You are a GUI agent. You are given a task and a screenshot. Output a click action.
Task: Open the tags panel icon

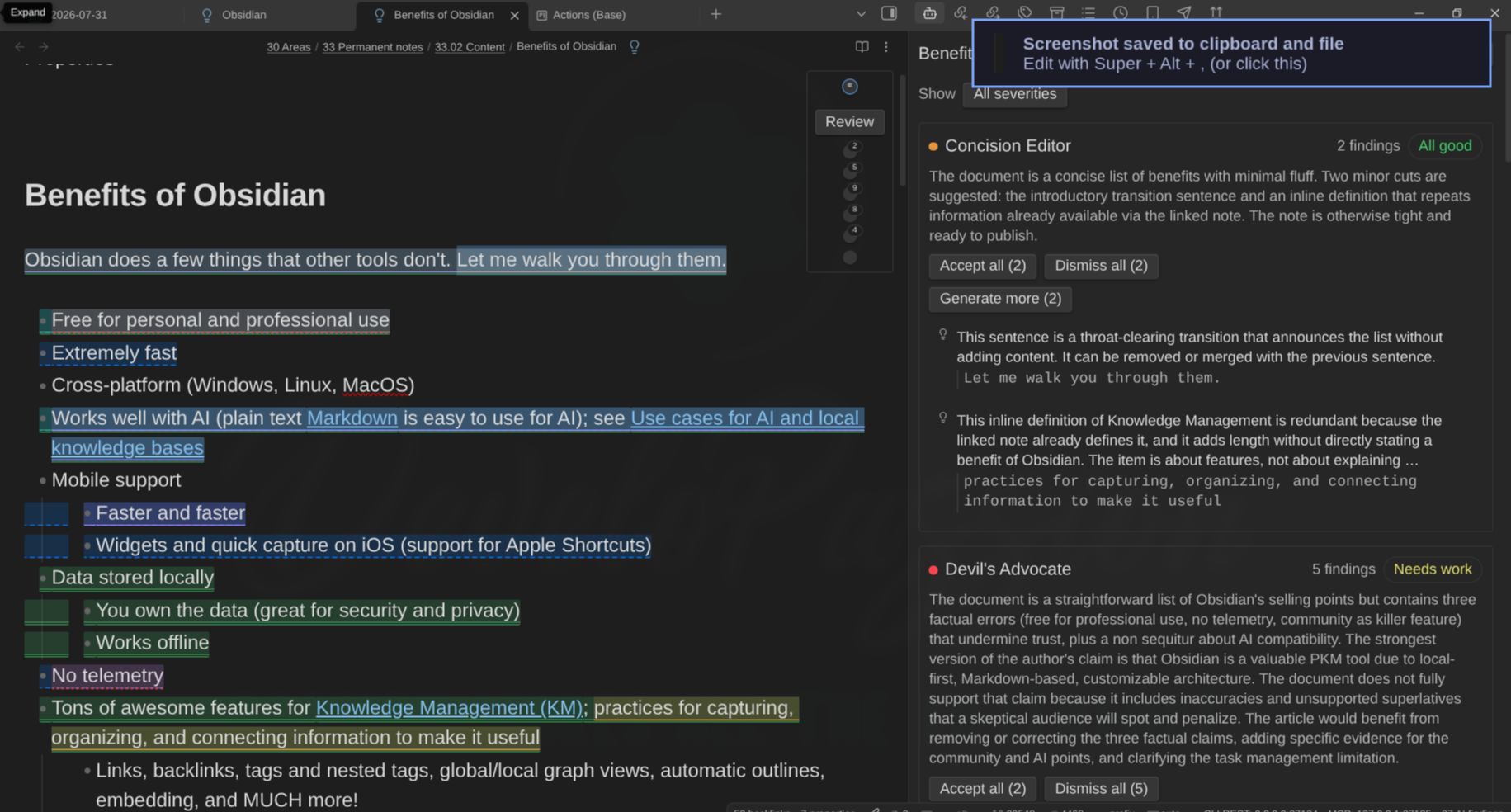(1025, 13)
